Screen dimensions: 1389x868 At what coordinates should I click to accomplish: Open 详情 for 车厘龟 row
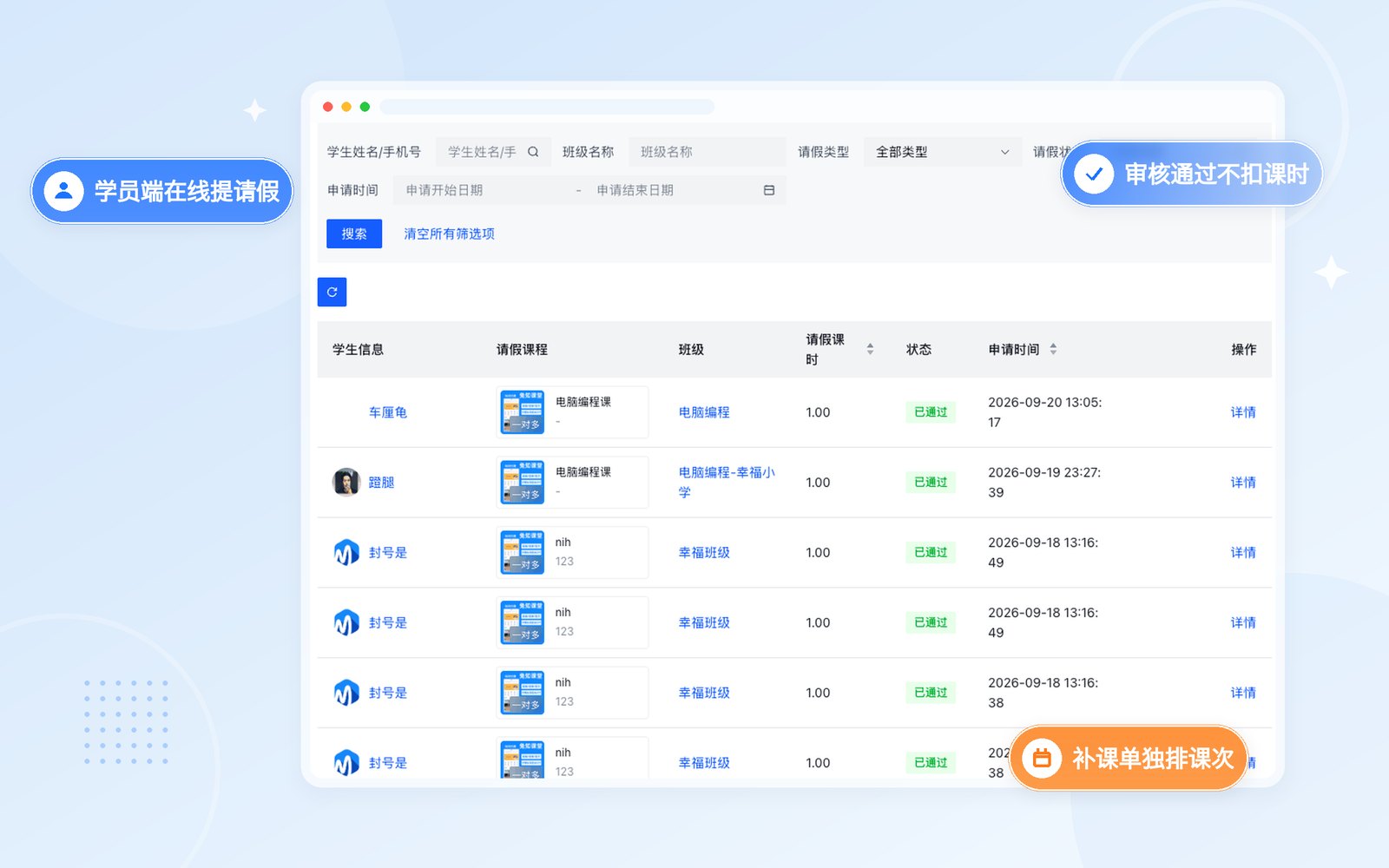(1243, 412)
